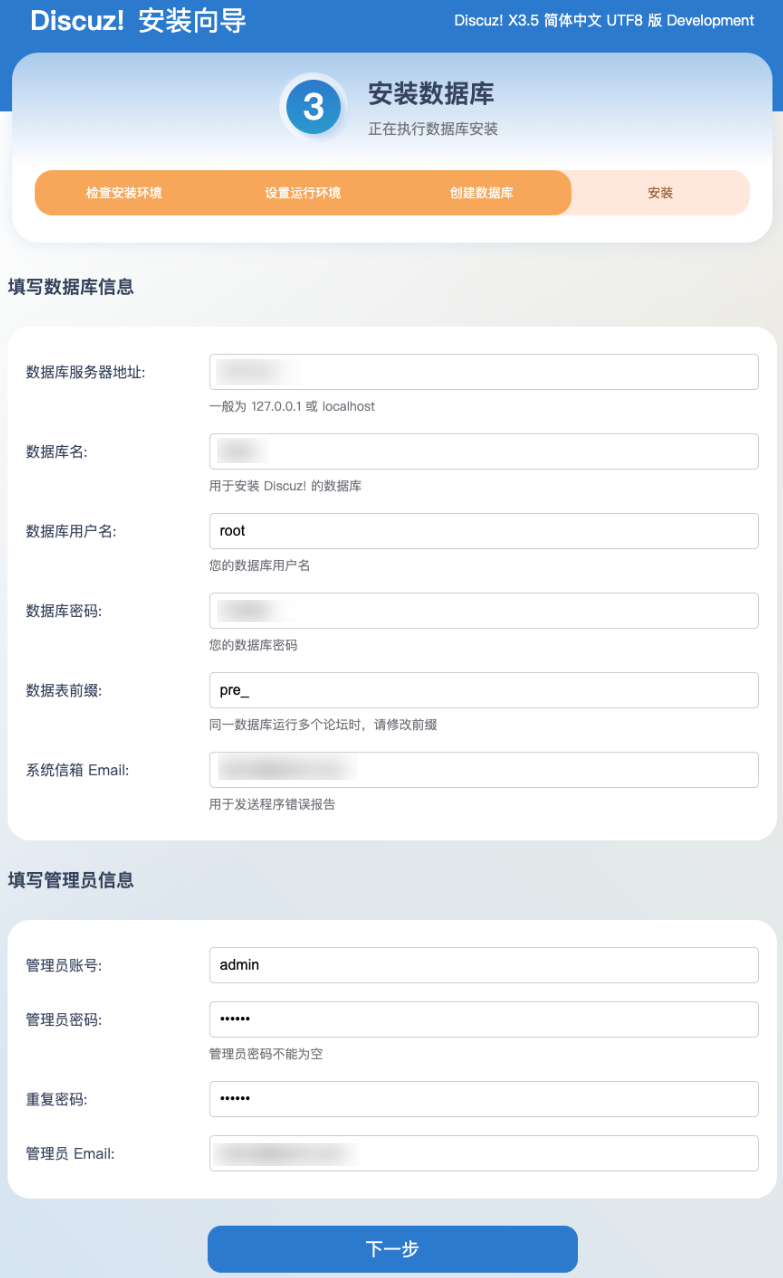Screen dimensions: 783x1278
Task: Click the 重复密码: label
Action: point(56,1099)
